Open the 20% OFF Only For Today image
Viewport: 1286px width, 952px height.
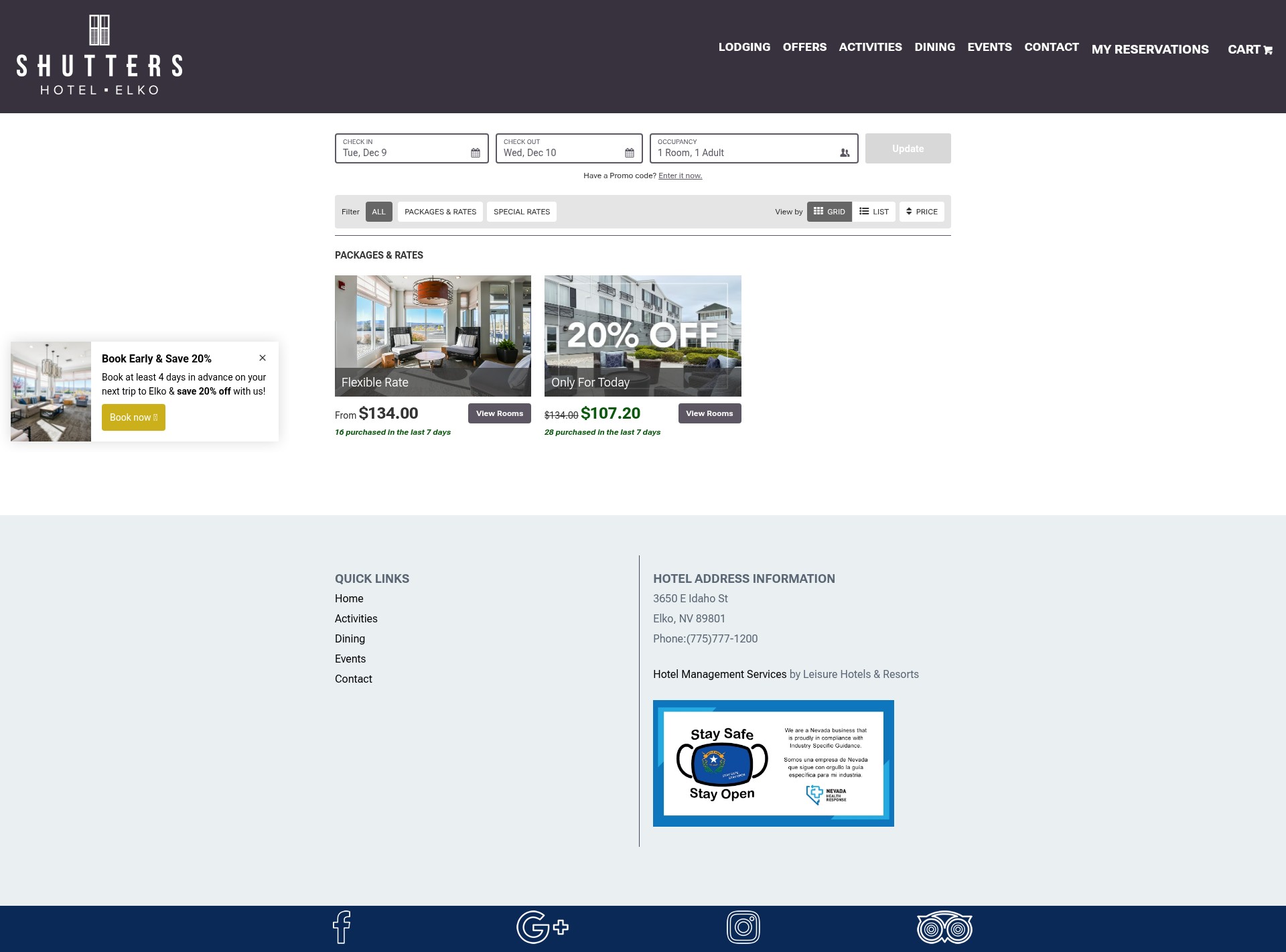(x=643, y=336)
